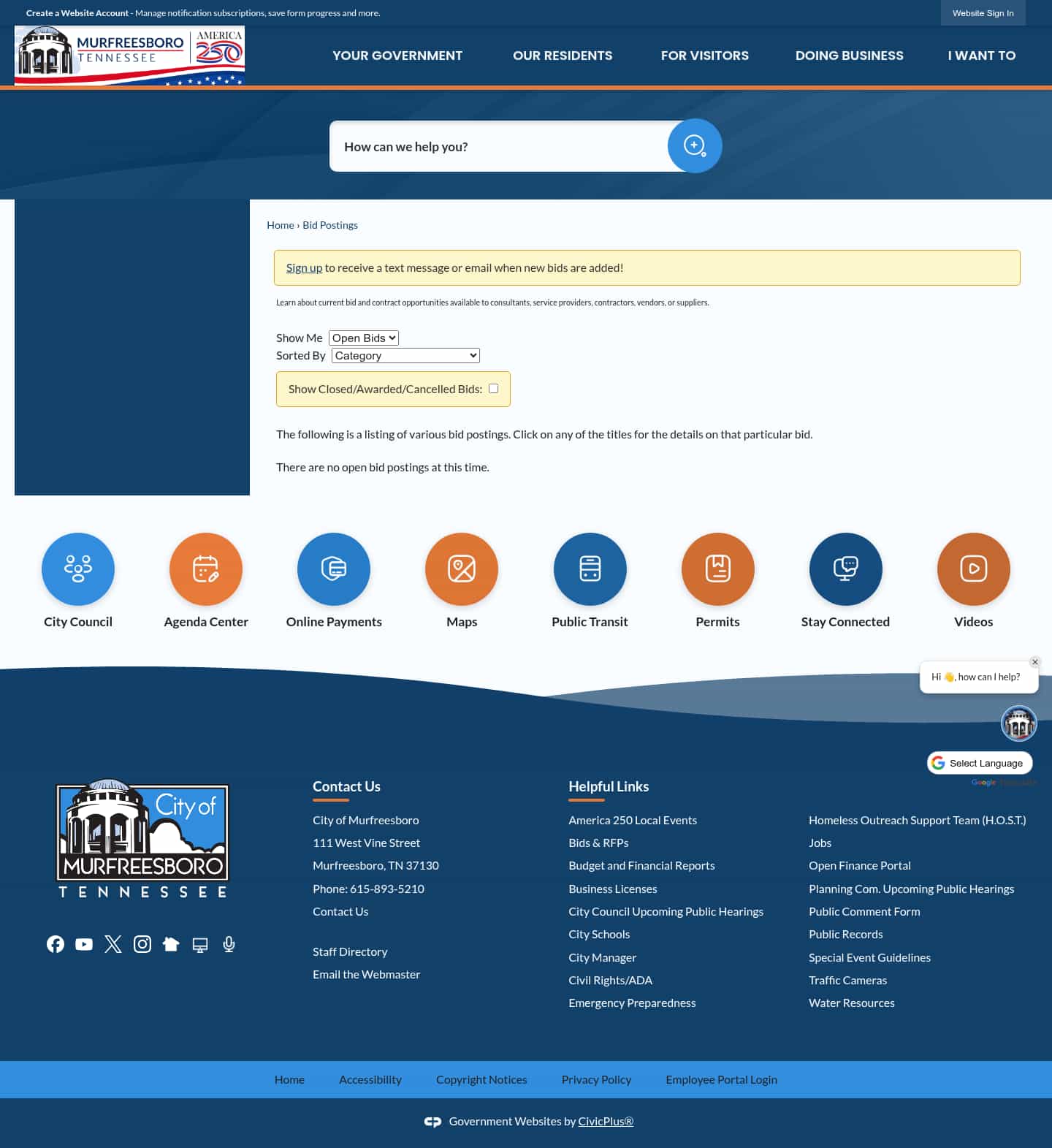Open City Schools link
Image resolution: width=1052 pixels, height=1148 pixels.
coord(599,934)
